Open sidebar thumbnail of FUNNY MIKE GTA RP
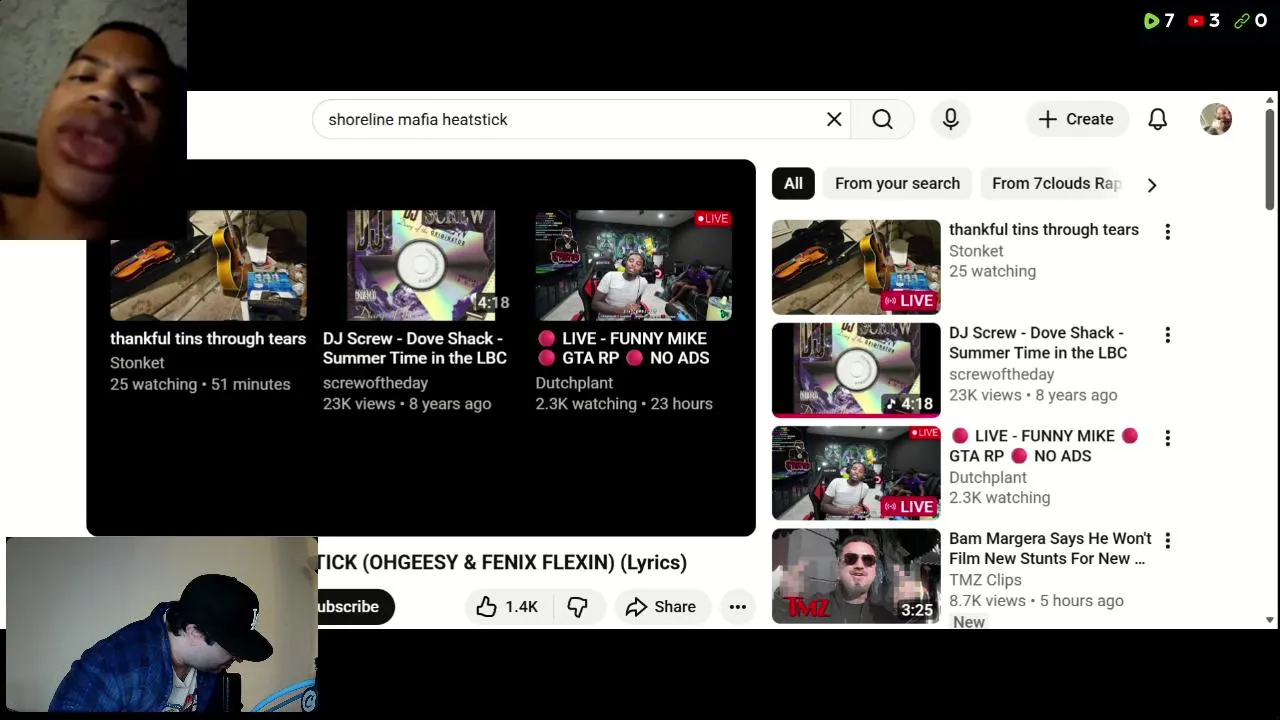Screen dimensions: 1280x720 click(x=856, y=473)
